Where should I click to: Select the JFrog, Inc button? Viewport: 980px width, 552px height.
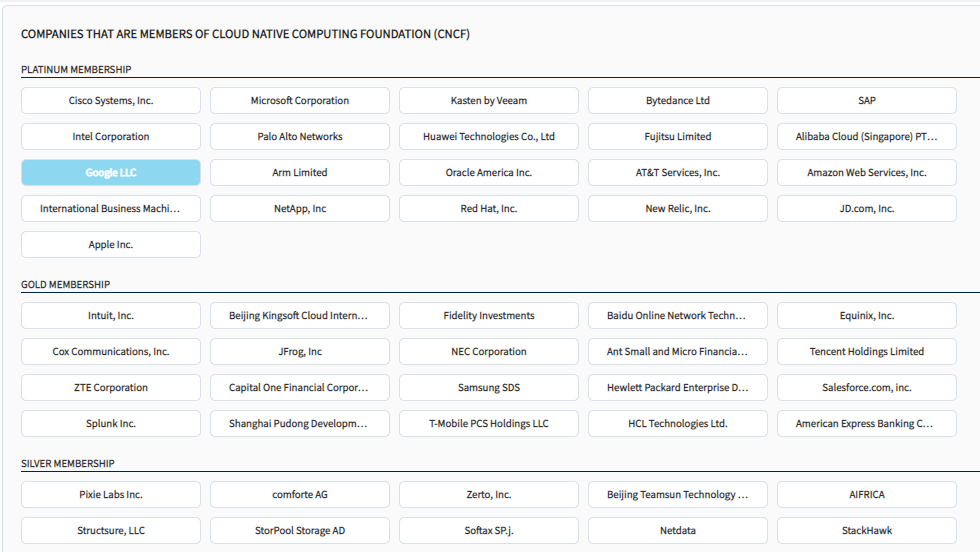click(x=300, y=351)
